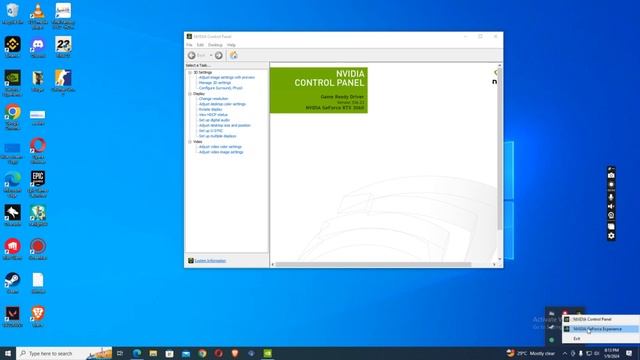
Task: Open Adjust desktop color settings
Action: click(x=222, y=104)
